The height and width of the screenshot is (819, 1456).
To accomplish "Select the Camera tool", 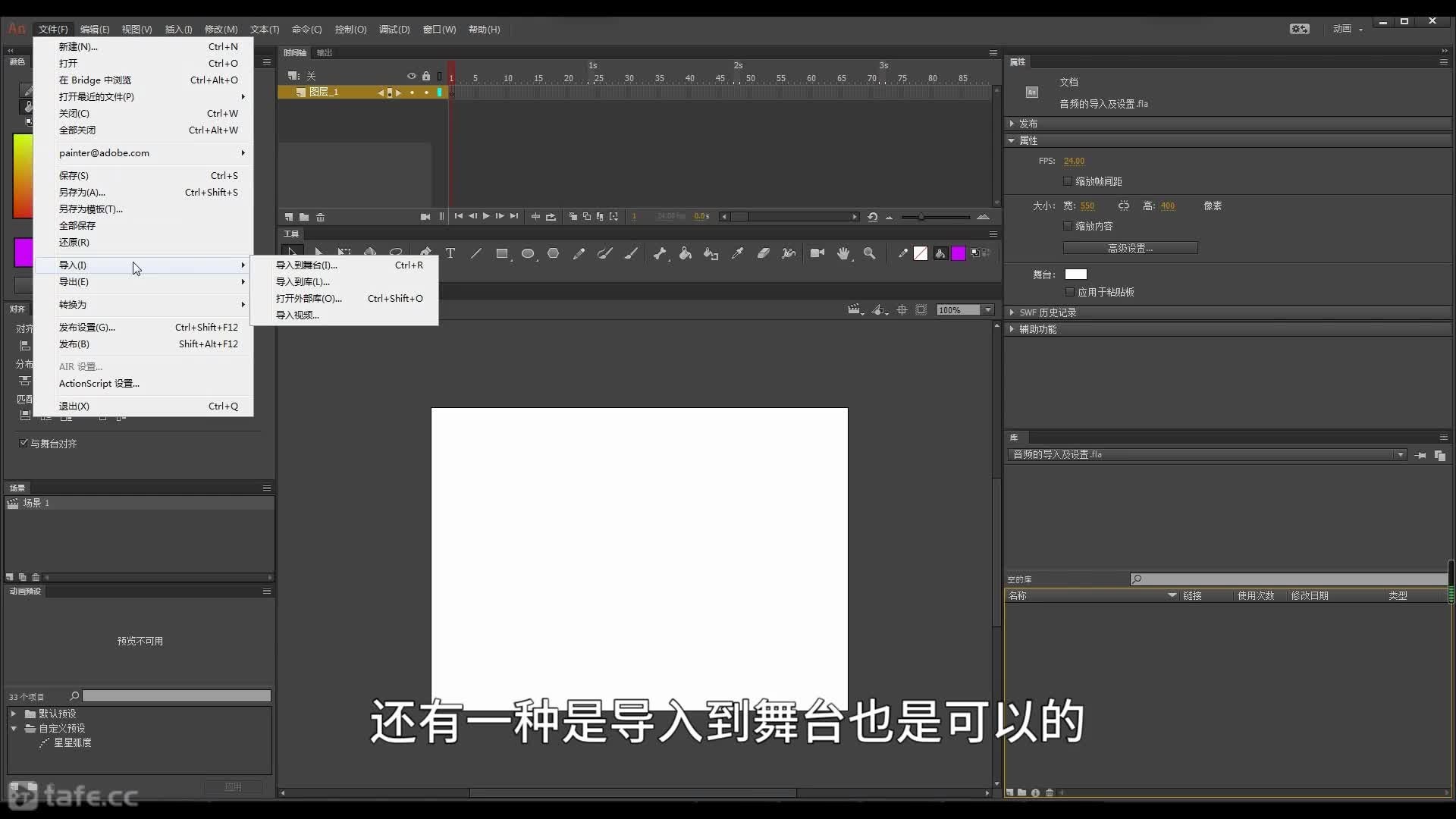I will click(817, 253).
